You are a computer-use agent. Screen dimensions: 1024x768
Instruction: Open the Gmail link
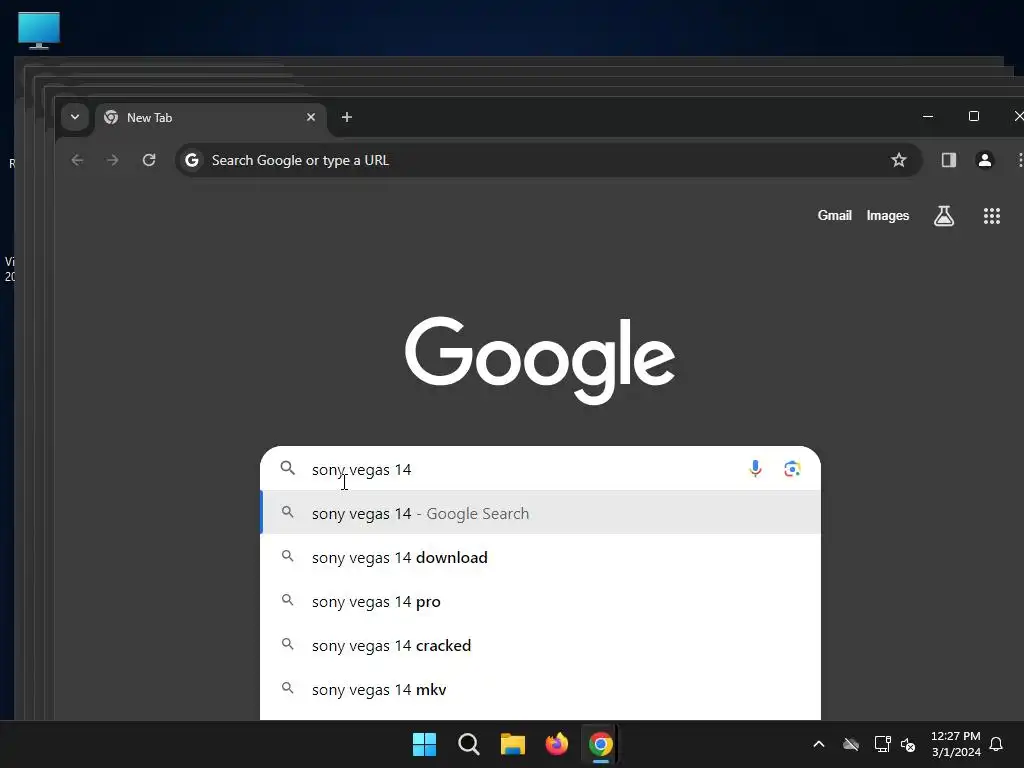pyautogui.click(x=835, y=216)
